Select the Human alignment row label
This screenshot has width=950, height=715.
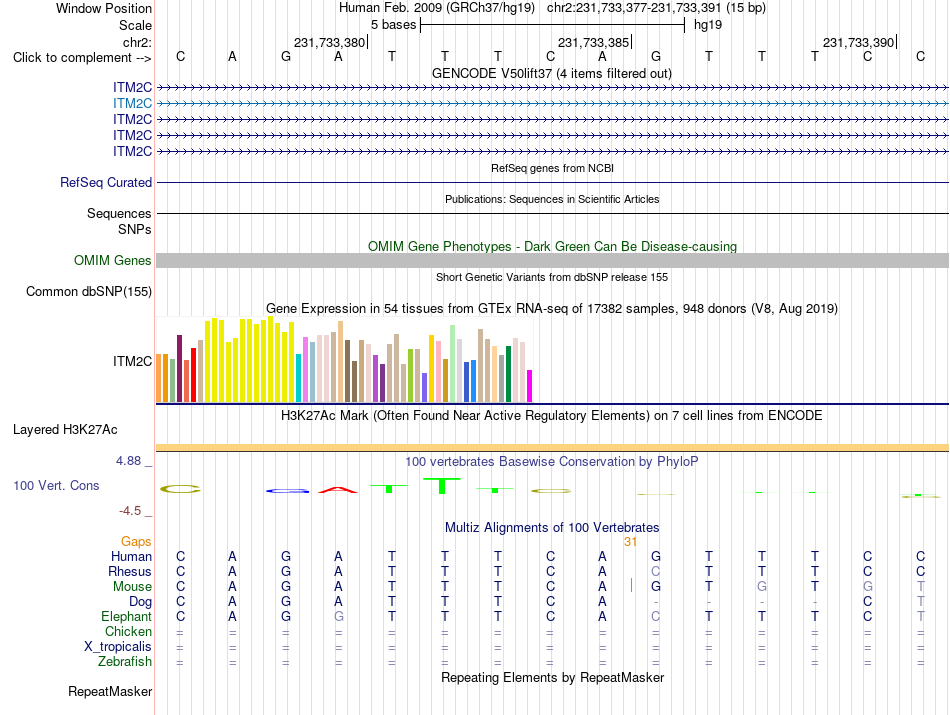(131, 556)
